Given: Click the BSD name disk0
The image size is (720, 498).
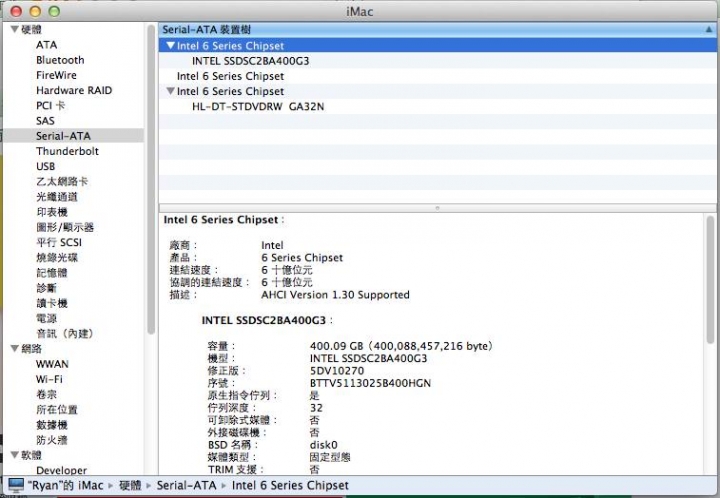Looking at the screenshot, I should (323, 445).
